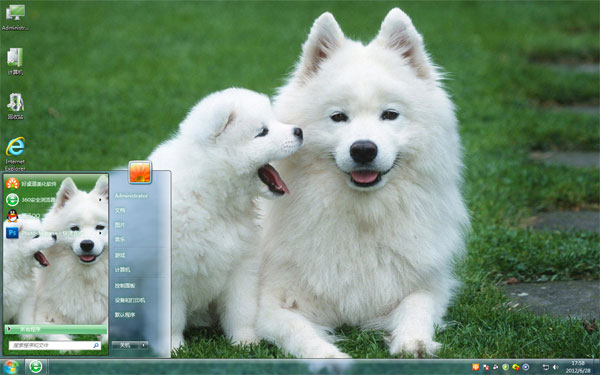600x375 pixels.
Task: Open 图片 (Pictures) in the Start menu
Action: pyautogui.click(x=120, y=225)
